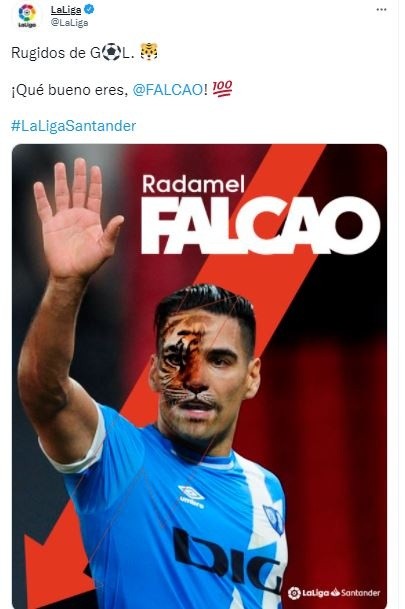Click the tiger face emoji
This screenshot has height=609, width=405.
pos(149,52)
